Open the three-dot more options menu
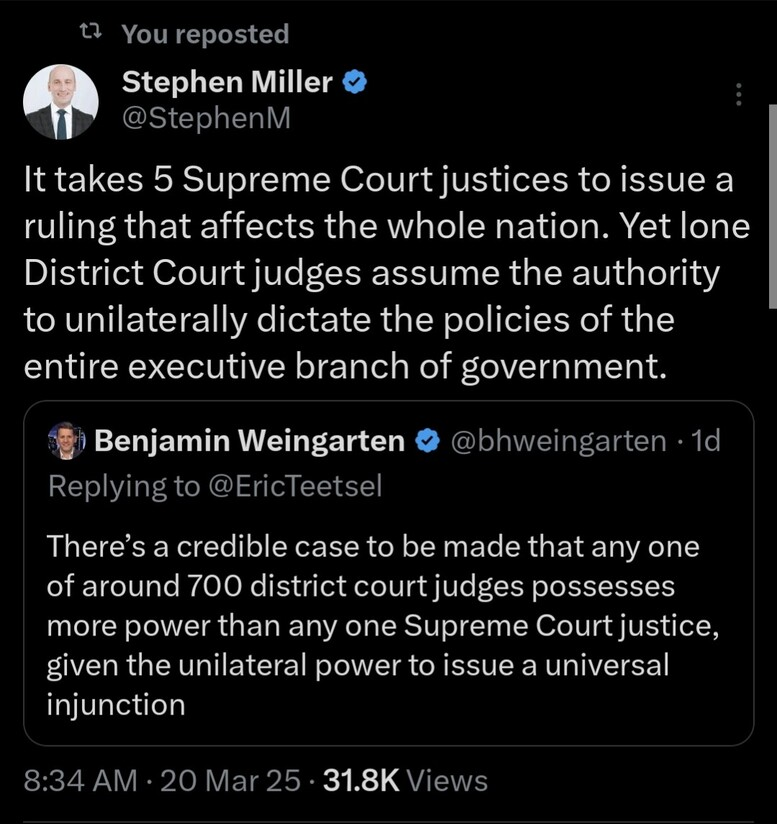This screenshot has width=777, height=824. [x=739, y=95]
